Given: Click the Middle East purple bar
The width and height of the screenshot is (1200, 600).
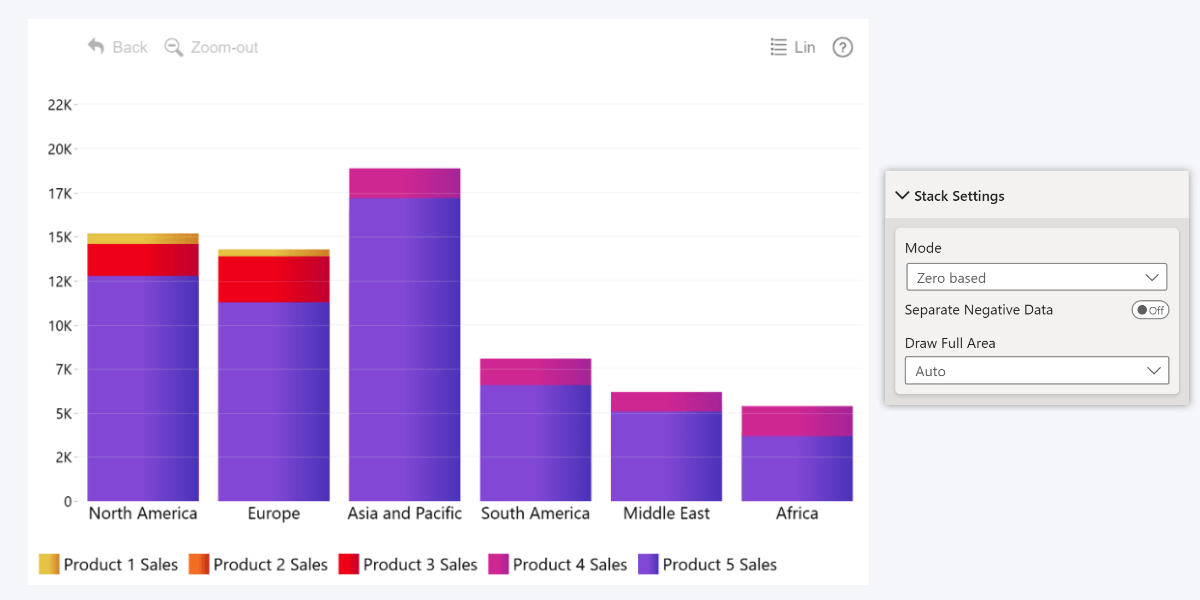Looking at the screenshot, I should pyautogui.click(x=666, y=456).
